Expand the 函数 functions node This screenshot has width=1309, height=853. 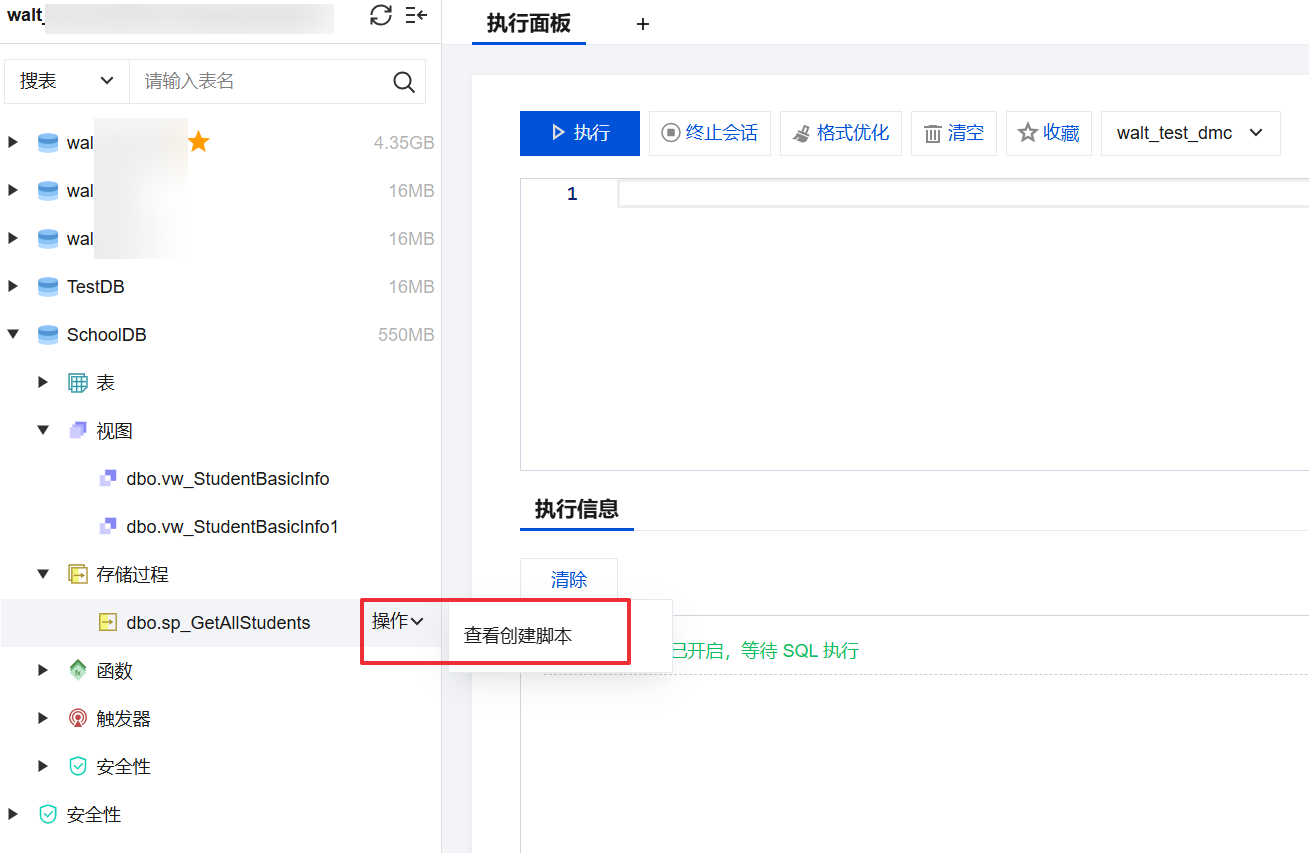point(43,671)
